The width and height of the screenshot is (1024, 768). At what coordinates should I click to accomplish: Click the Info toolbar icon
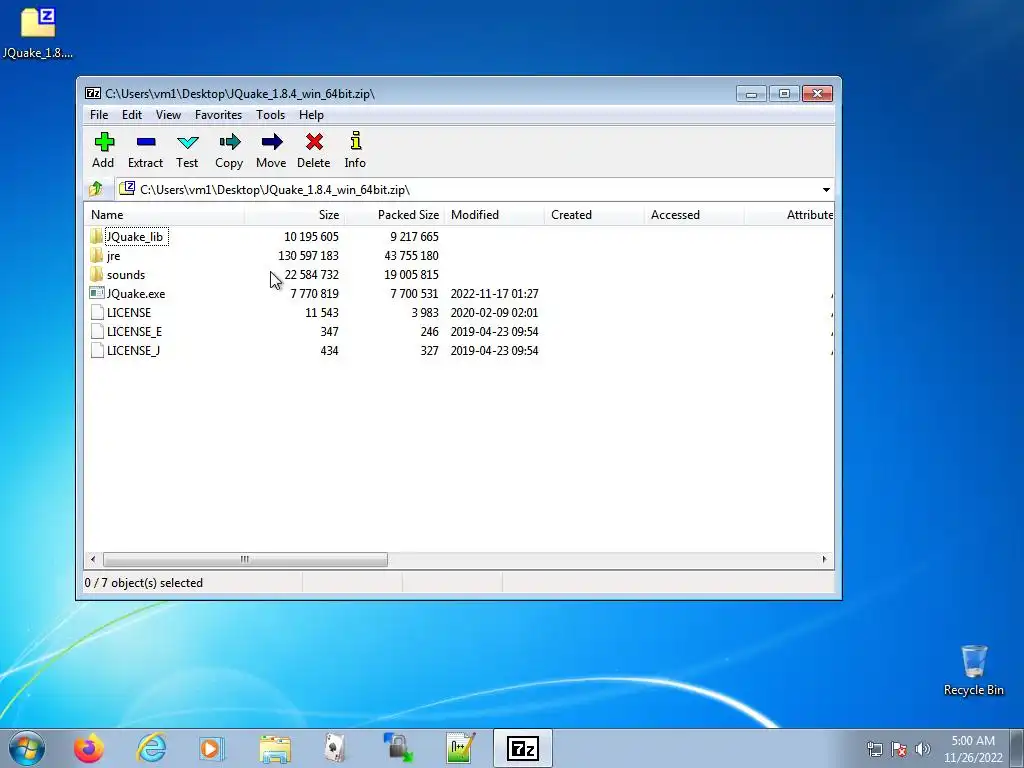pos(355,142)
